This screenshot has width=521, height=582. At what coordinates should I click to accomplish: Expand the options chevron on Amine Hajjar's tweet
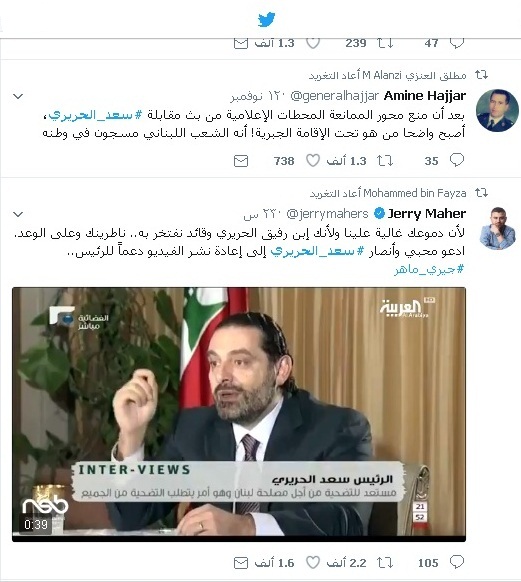(x=18, y=97)
